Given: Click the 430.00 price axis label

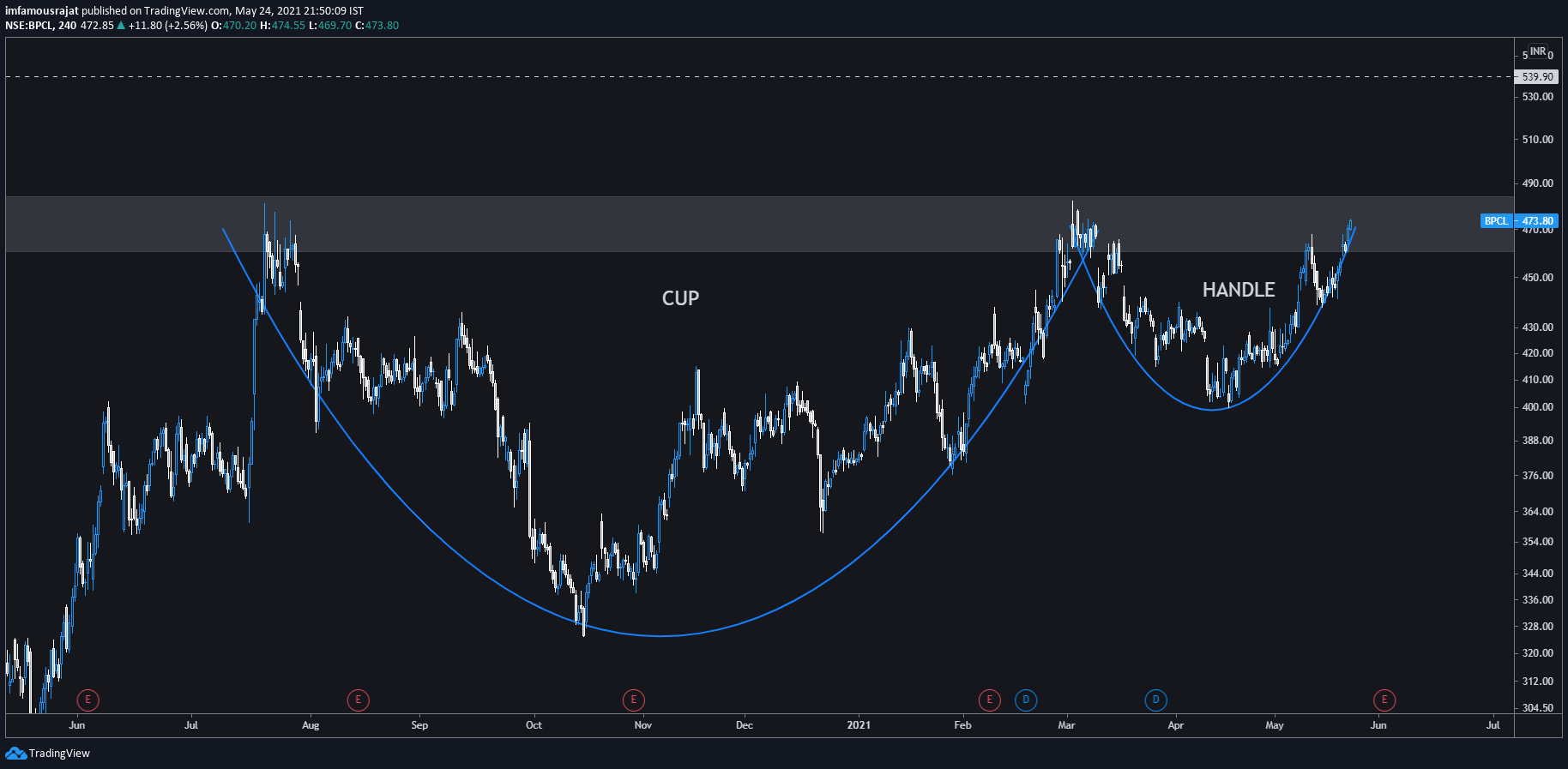Looking at the screenshot, I should click(1537, 327).
